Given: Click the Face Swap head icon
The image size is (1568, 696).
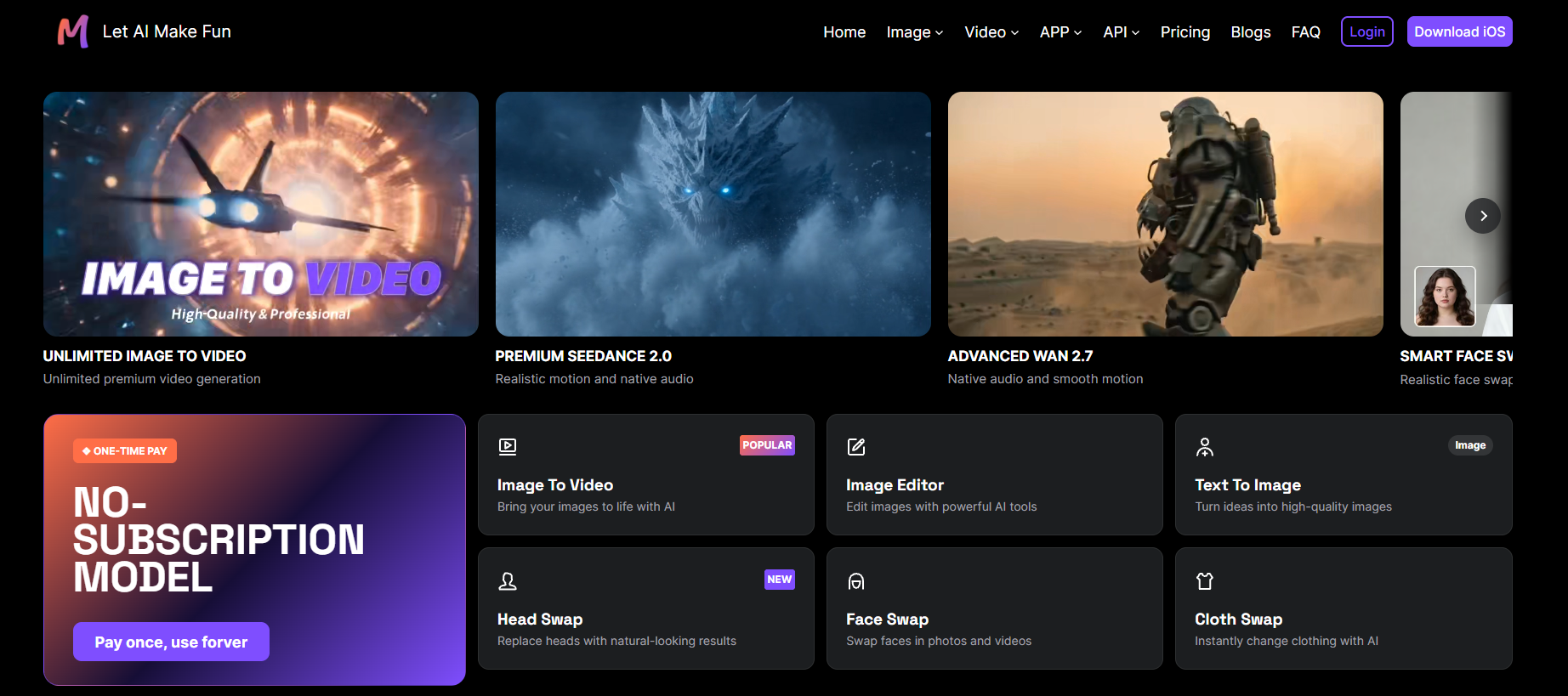Looking at the screenshot, I should (x=856, y=581).
